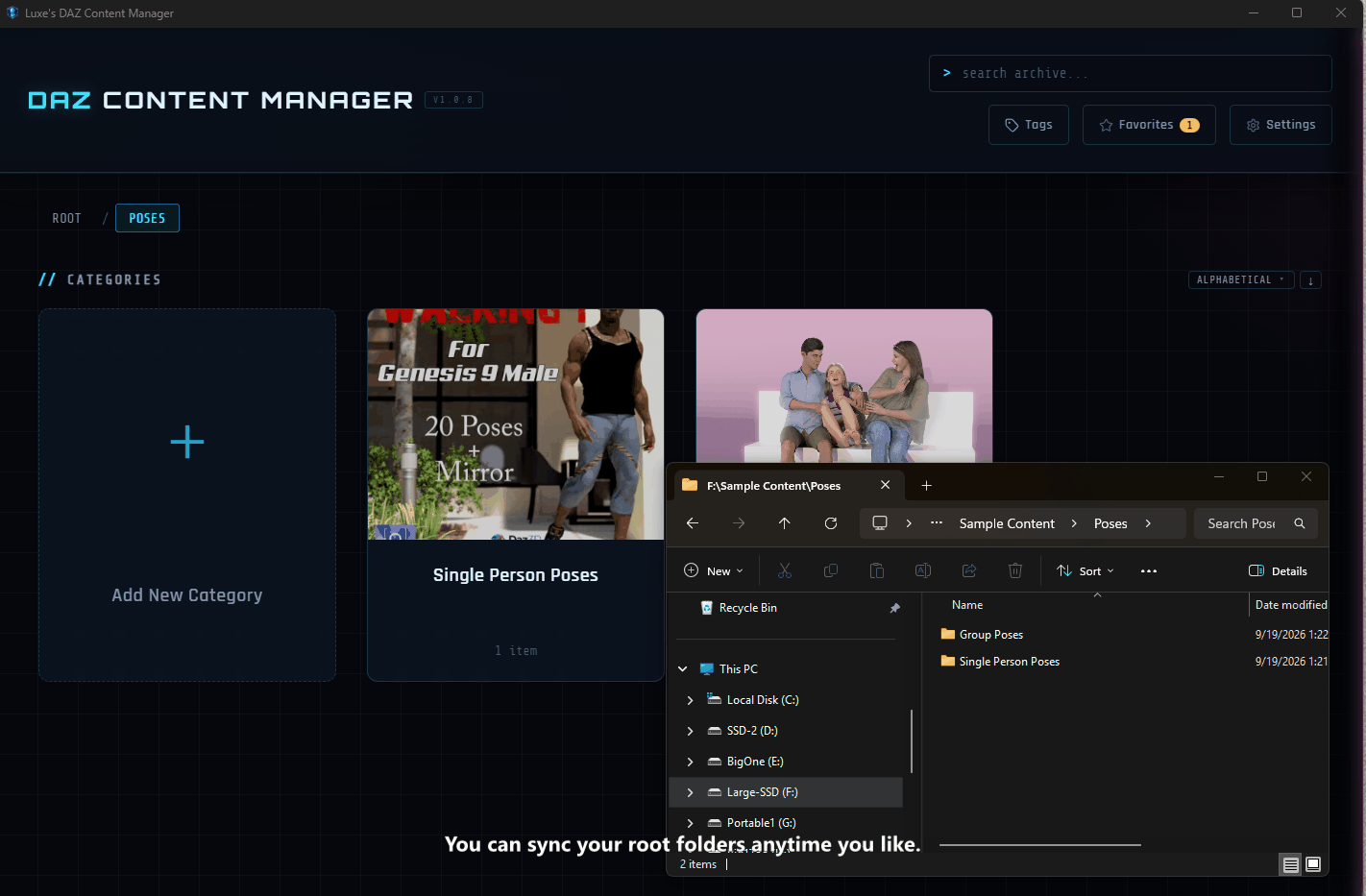Open the group poses category thumbnail

[843, 385]
